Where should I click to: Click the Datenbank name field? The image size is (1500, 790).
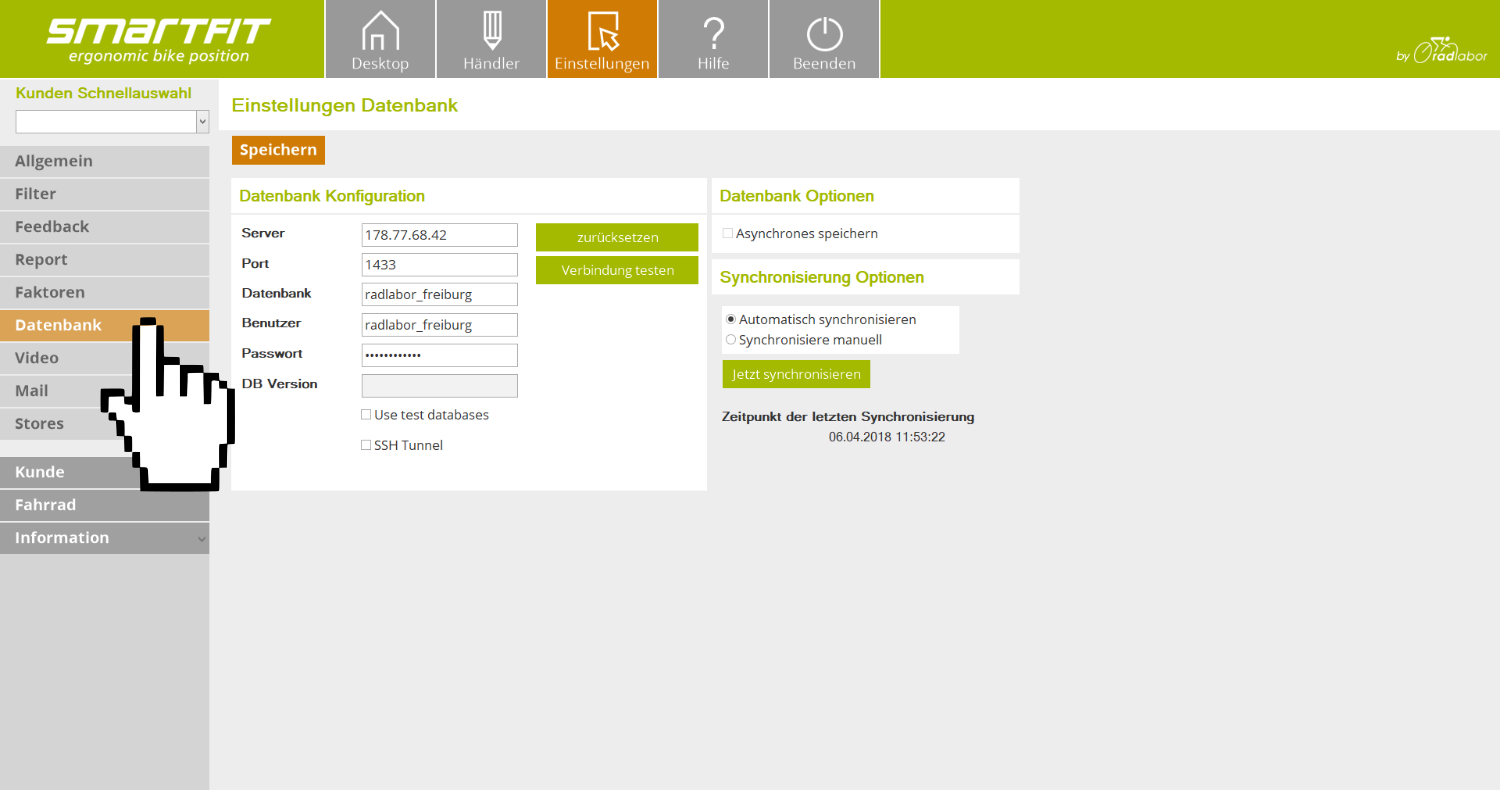point(439,295)
